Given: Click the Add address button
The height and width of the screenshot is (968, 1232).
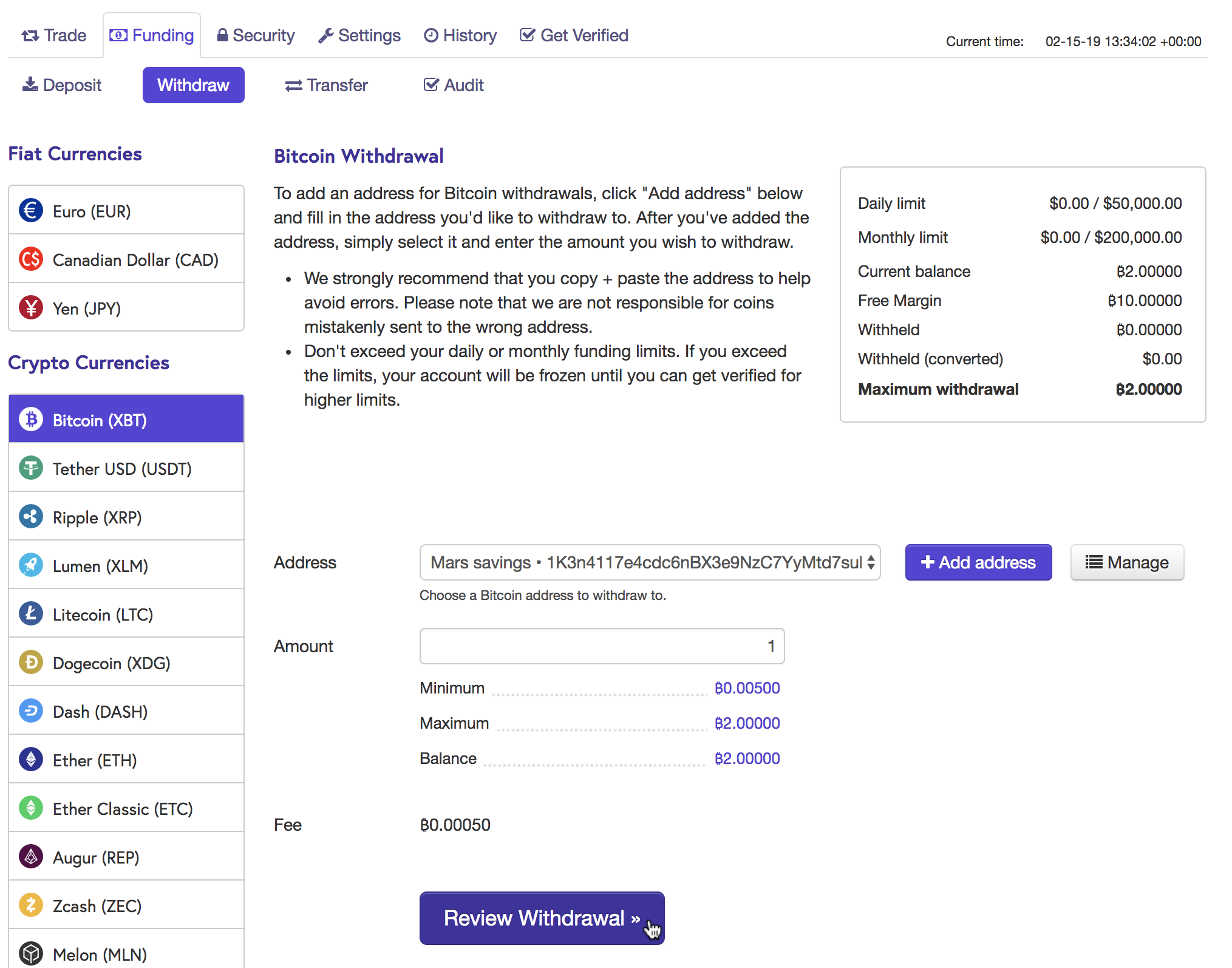Looking at the screenshot, I should pyautogui.click(x=978, y=562).
